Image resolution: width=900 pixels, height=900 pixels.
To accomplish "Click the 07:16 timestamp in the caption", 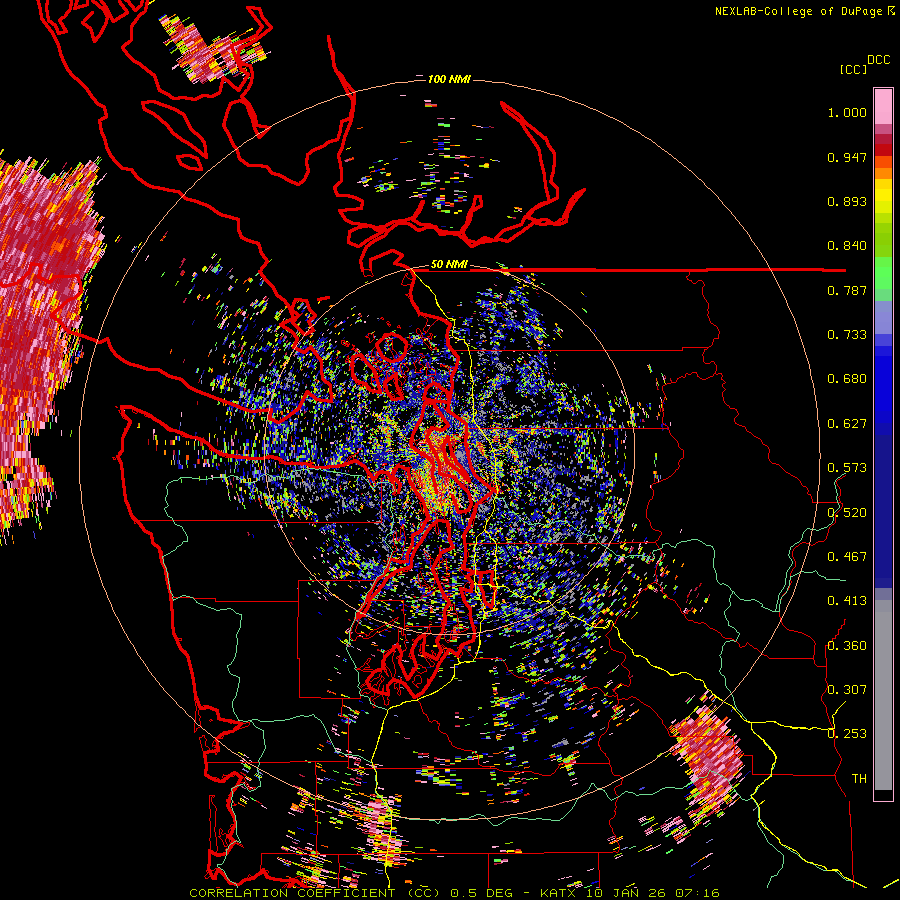I will click(698, 893).
